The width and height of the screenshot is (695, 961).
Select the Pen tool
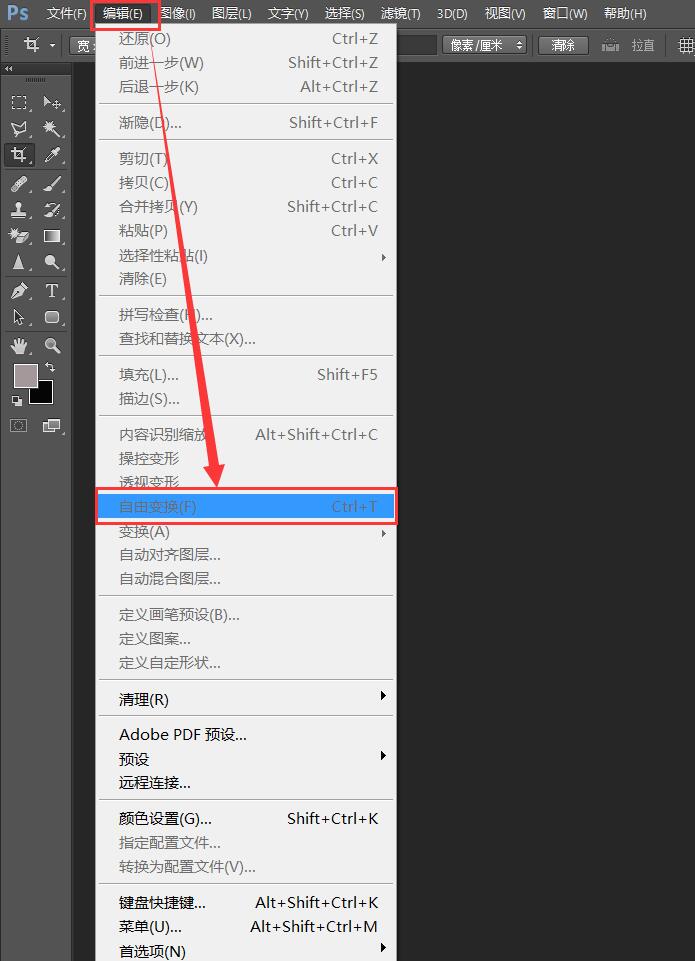(19, 291)
